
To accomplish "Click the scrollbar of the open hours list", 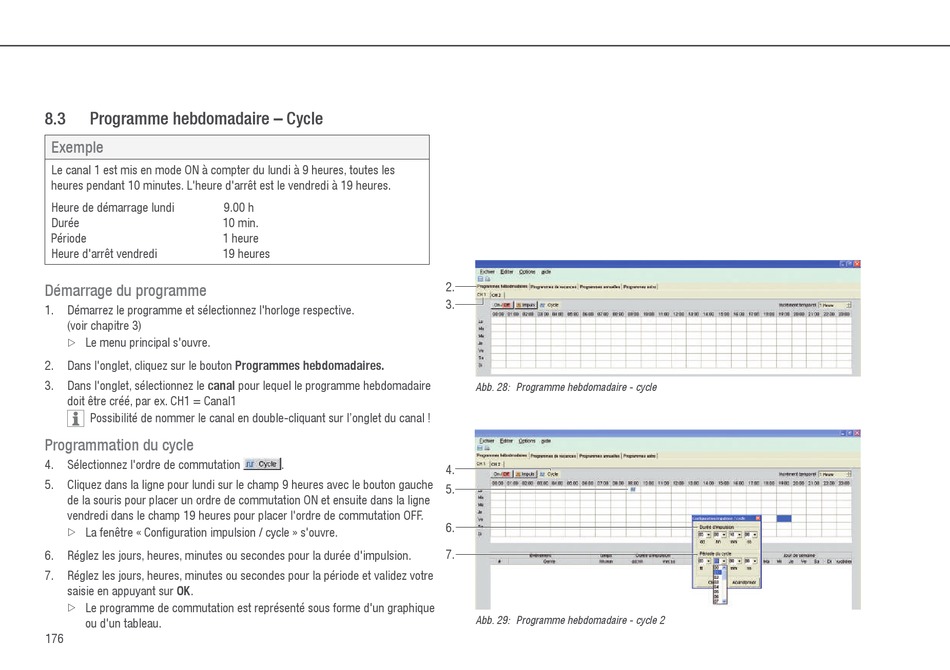I will pyautogui.click(x=725, y=584).
